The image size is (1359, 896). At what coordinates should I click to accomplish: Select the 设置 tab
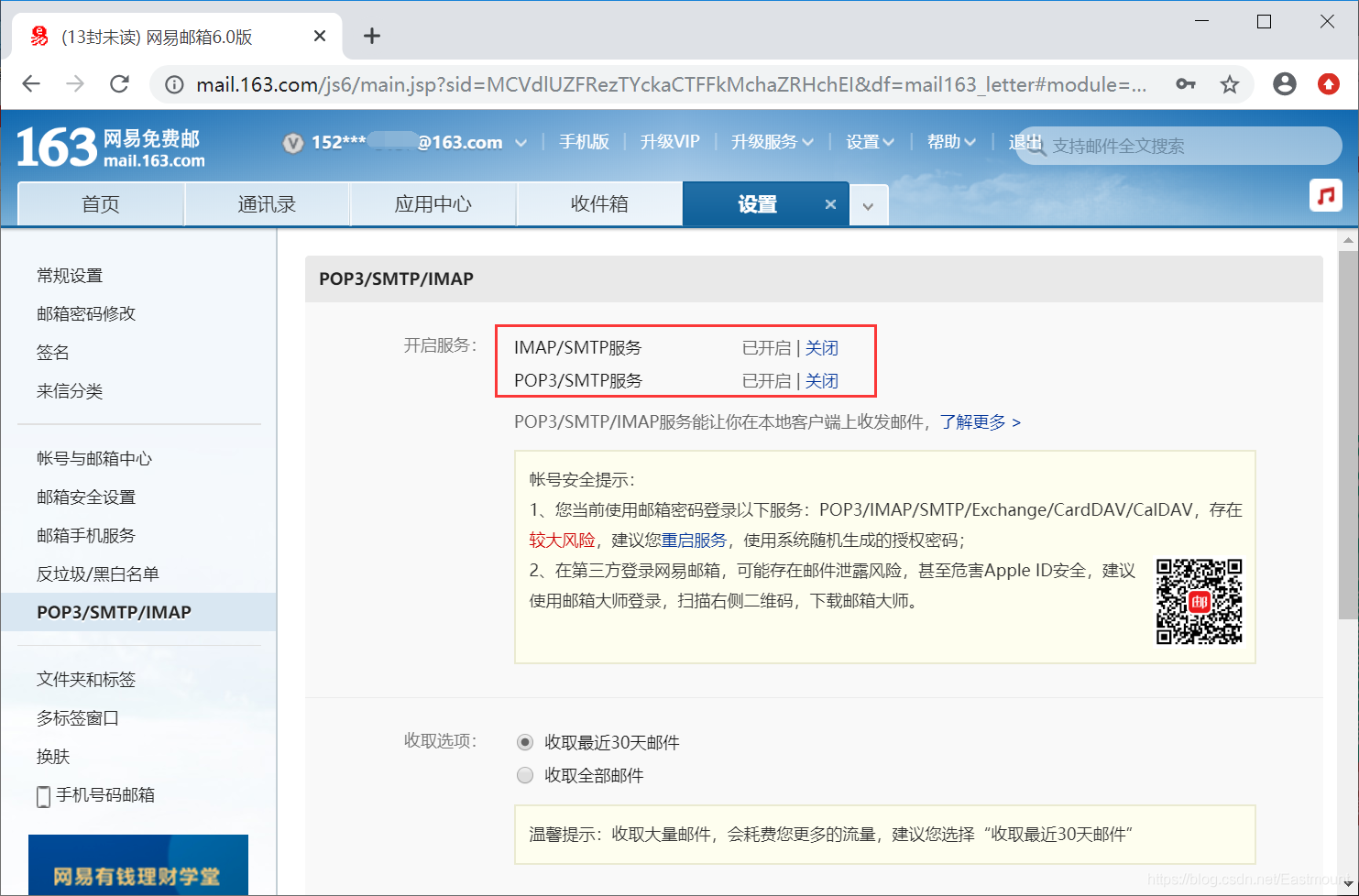pos(757,203)
